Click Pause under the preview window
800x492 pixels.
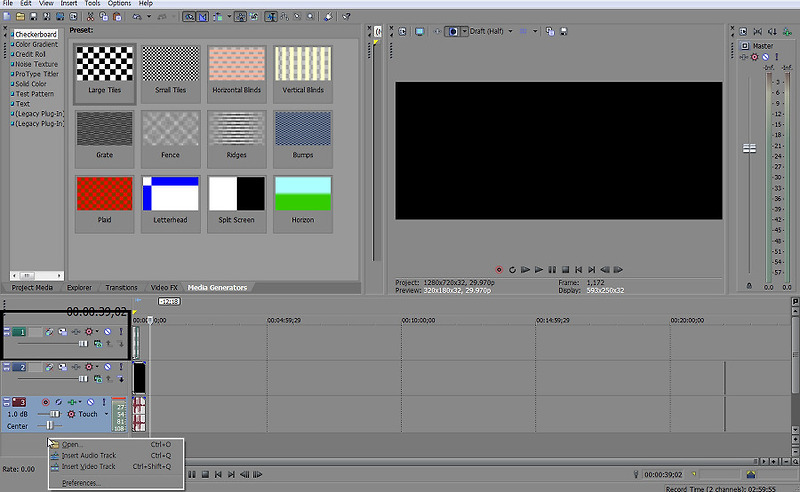(x=552, y=269)
